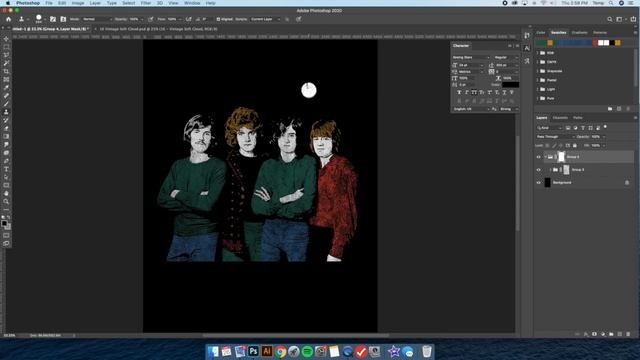This screenshot has height=360, width=640.
Task: Toggle Lock All in Layers panel
Action: [x=575, y=145]
